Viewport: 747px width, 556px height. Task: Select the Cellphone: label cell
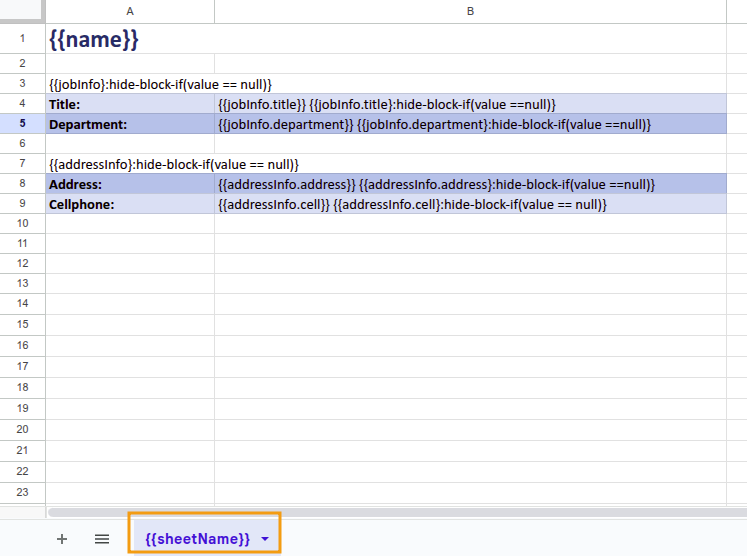pos(129,204)
